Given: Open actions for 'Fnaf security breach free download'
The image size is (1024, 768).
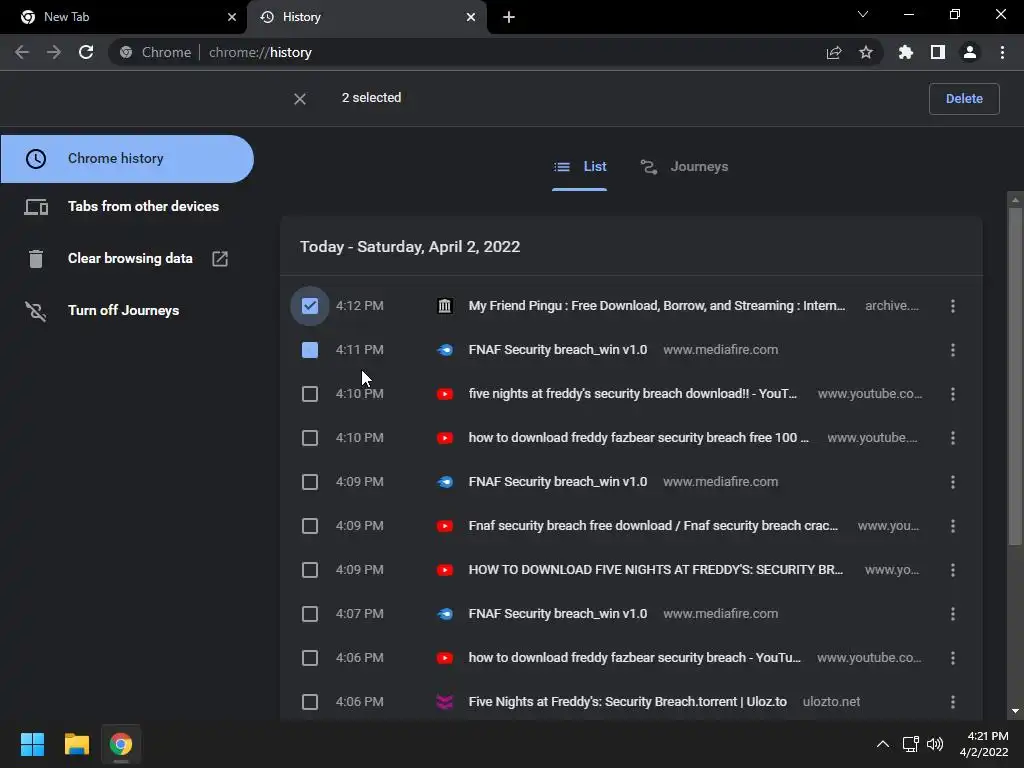Looking at the screenshot, I should (953, 526).
